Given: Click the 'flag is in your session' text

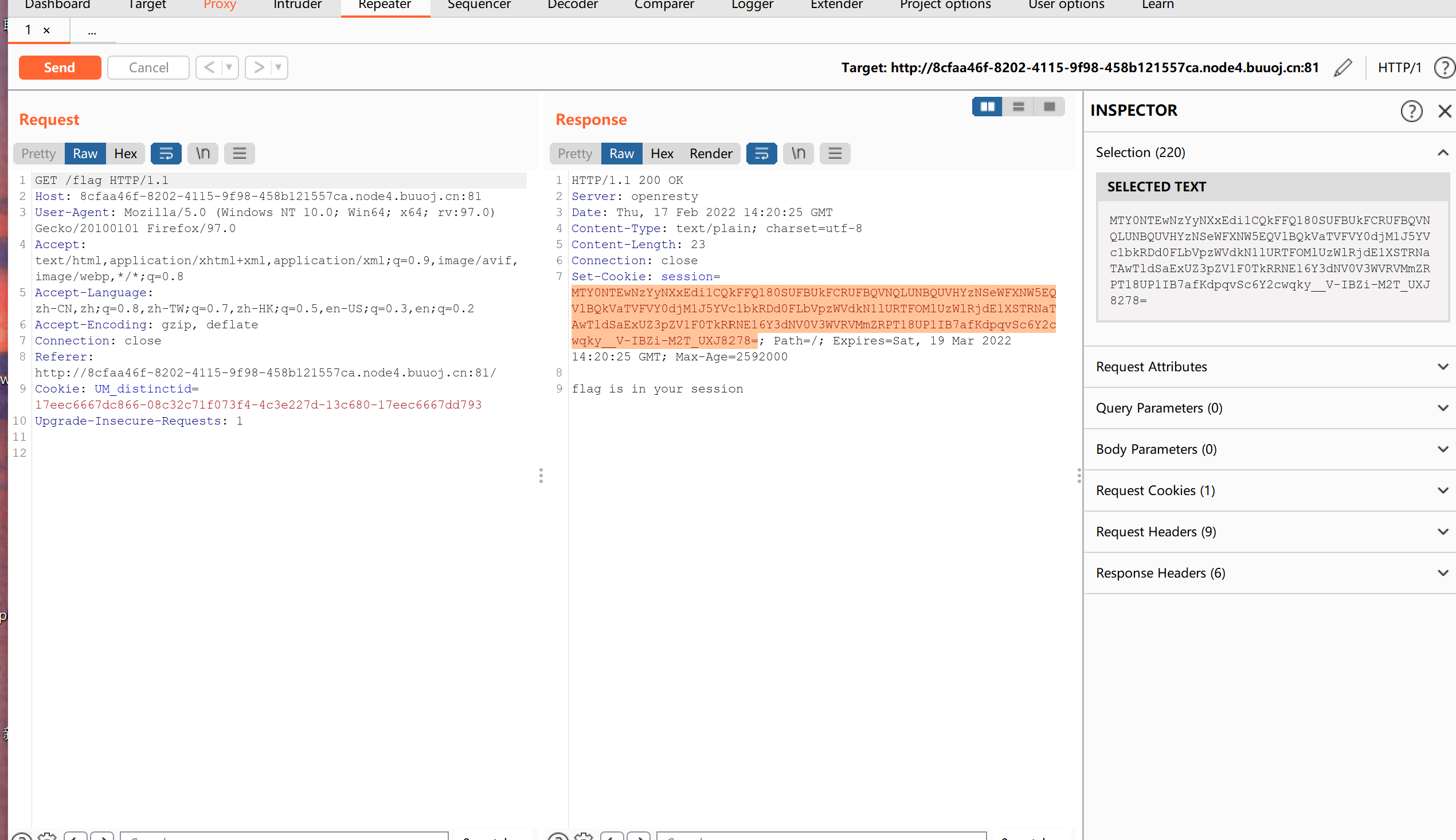Looking at the screenshot, I should click(x=657, y=389).
